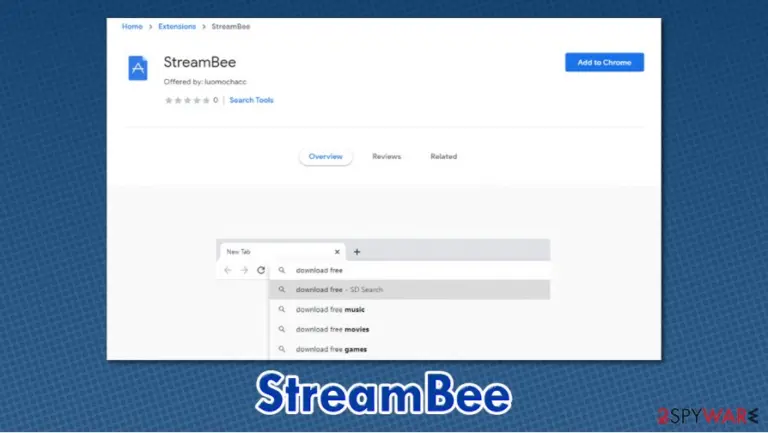Open the Extensions breadcrumb link
The height and width of the screenshot is (433, 768).
pyautogui.click(x=177, y=26)
